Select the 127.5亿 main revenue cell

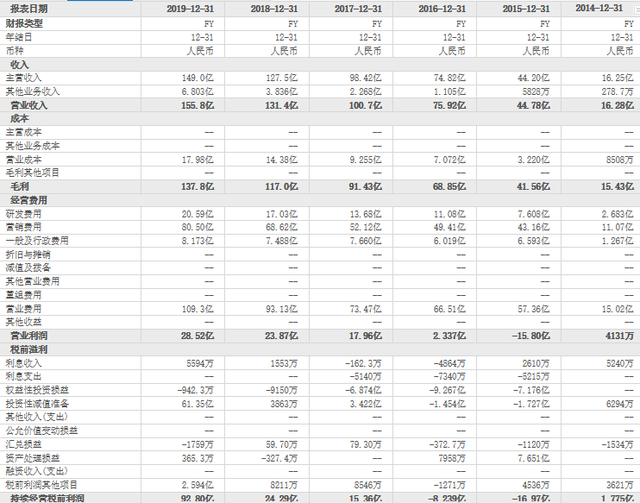pyautogui.click(x=282, y=78)
